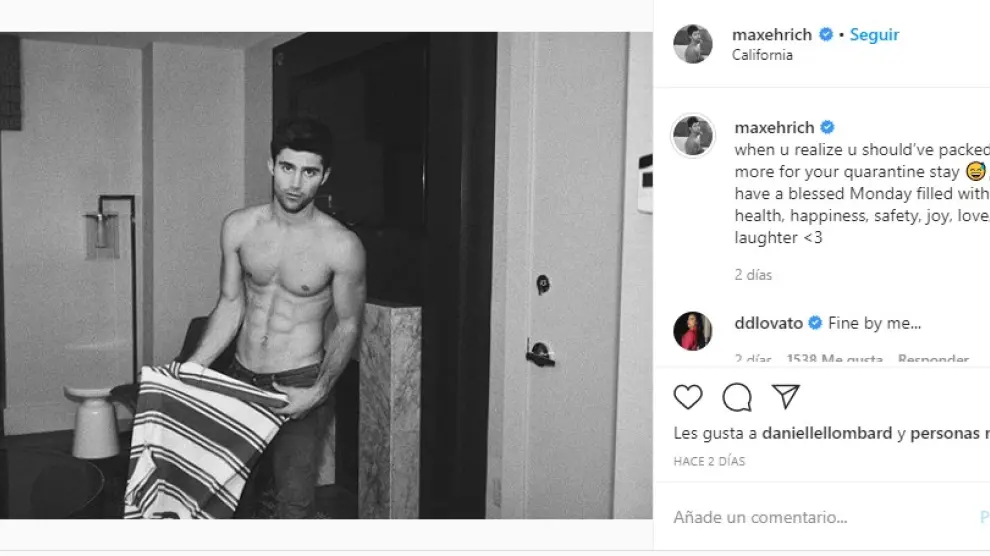
Task: Click verified badge next to header maxehrich
Action: pos(826,35)
